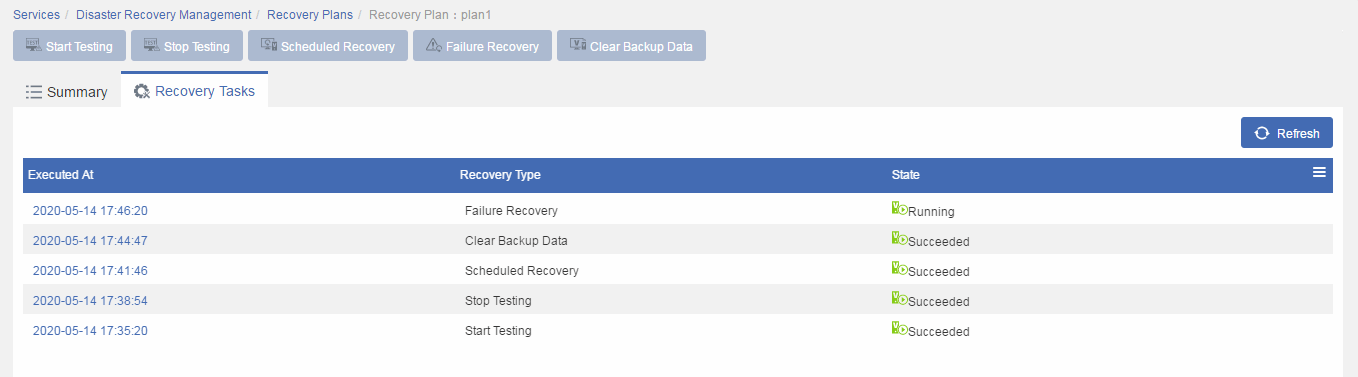
Task: Open the table column menu icon
Action: 1319,173
